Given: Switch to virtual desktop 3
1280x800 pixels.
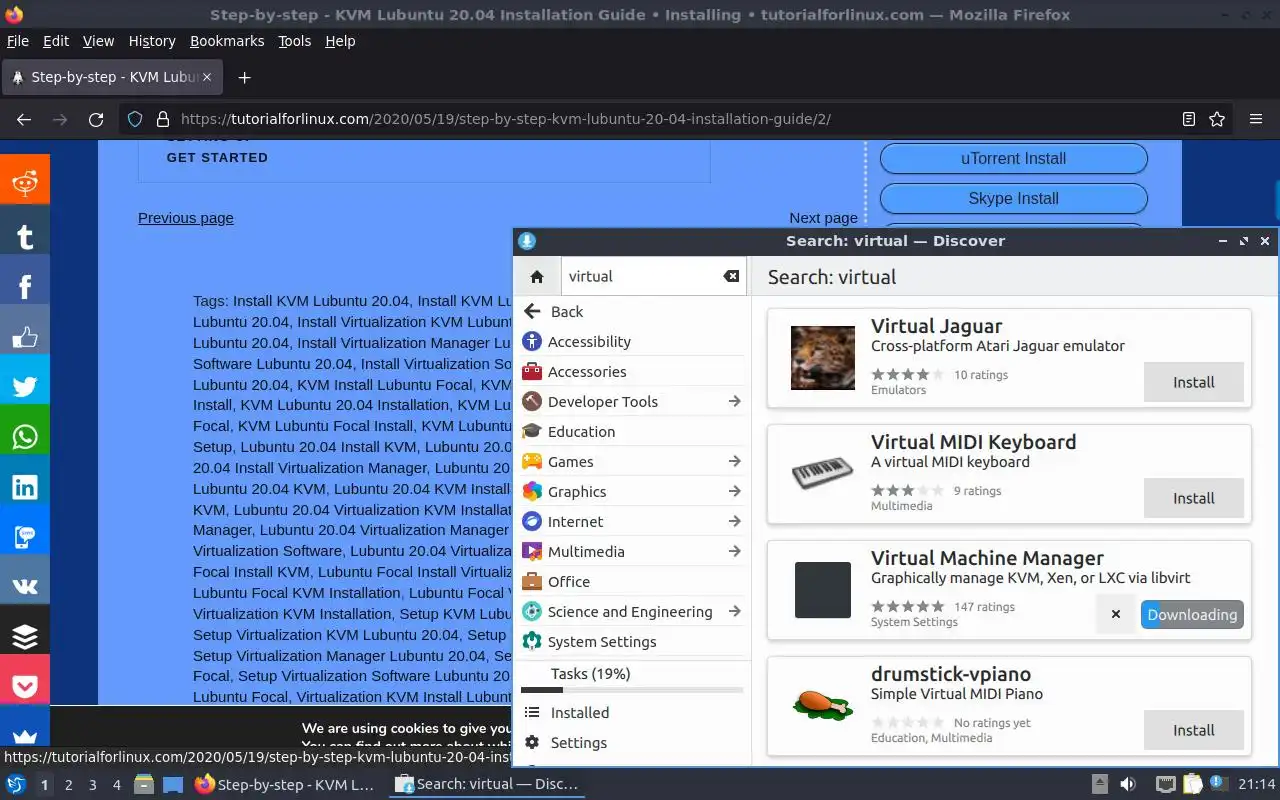Looking at the screenshot, I should [x=92, y=785].
